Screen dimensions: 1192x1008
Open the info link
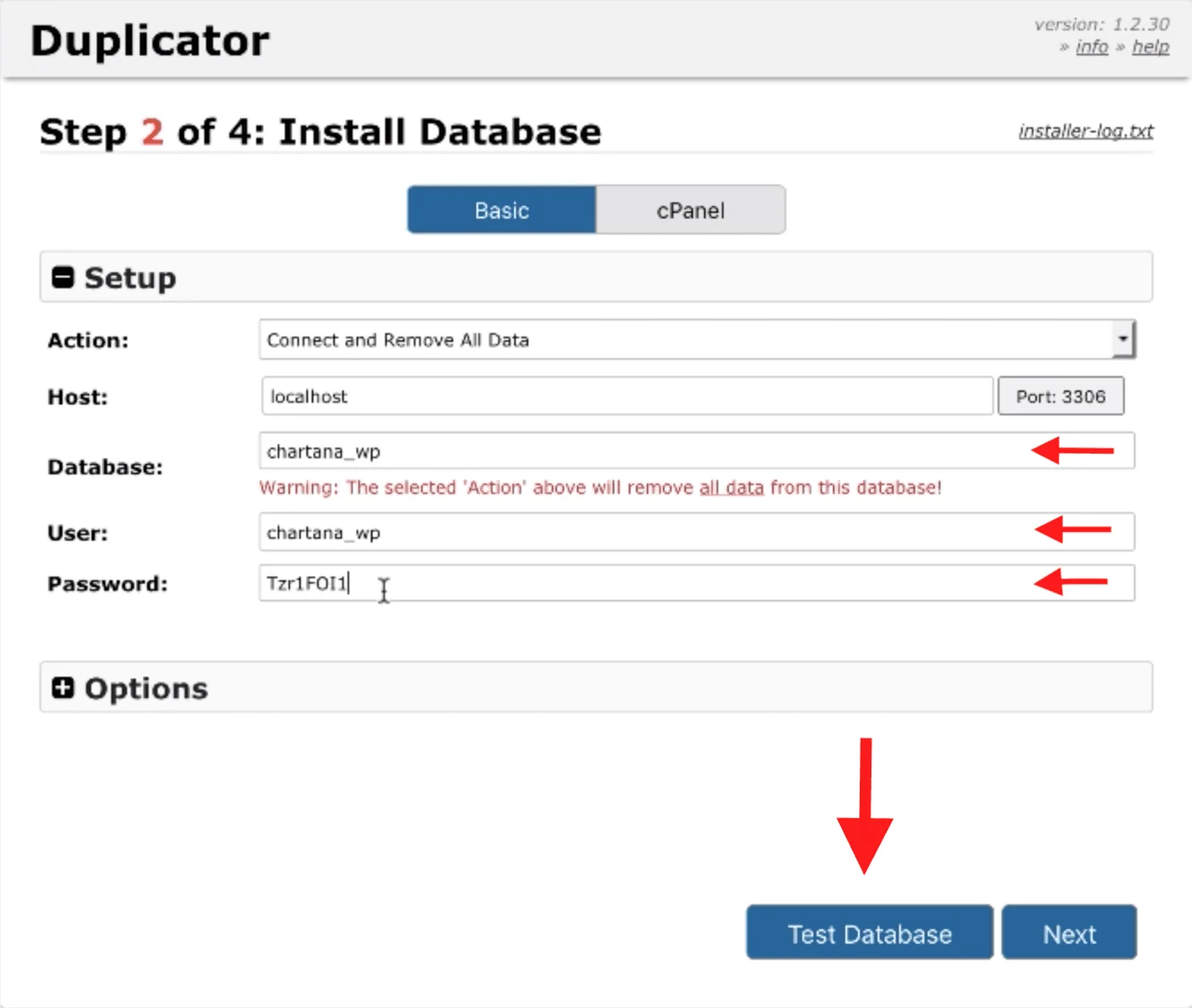tap(1092, 47)
